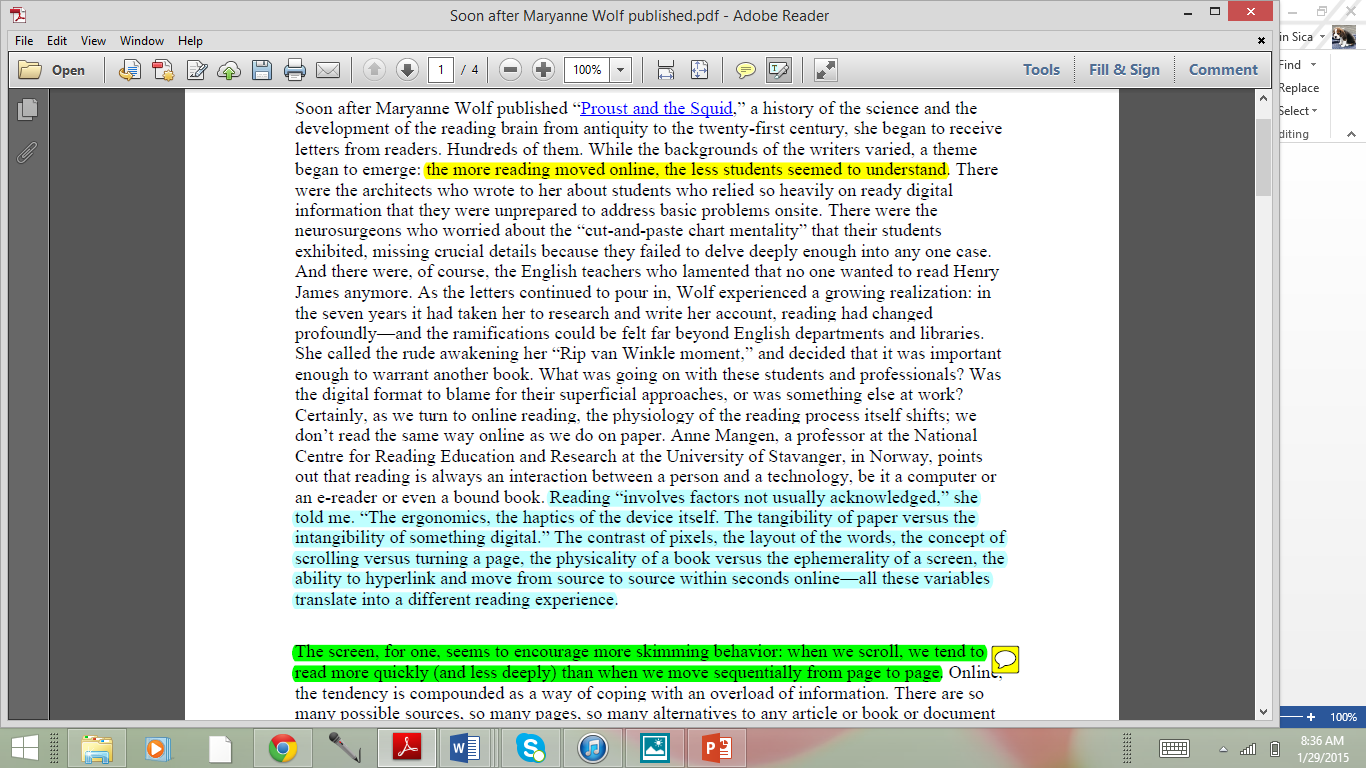Open the Help menu
Image resolution: width=1366 pixels, height=768 pixels.
pyautogui.click(x=190, y=41)
